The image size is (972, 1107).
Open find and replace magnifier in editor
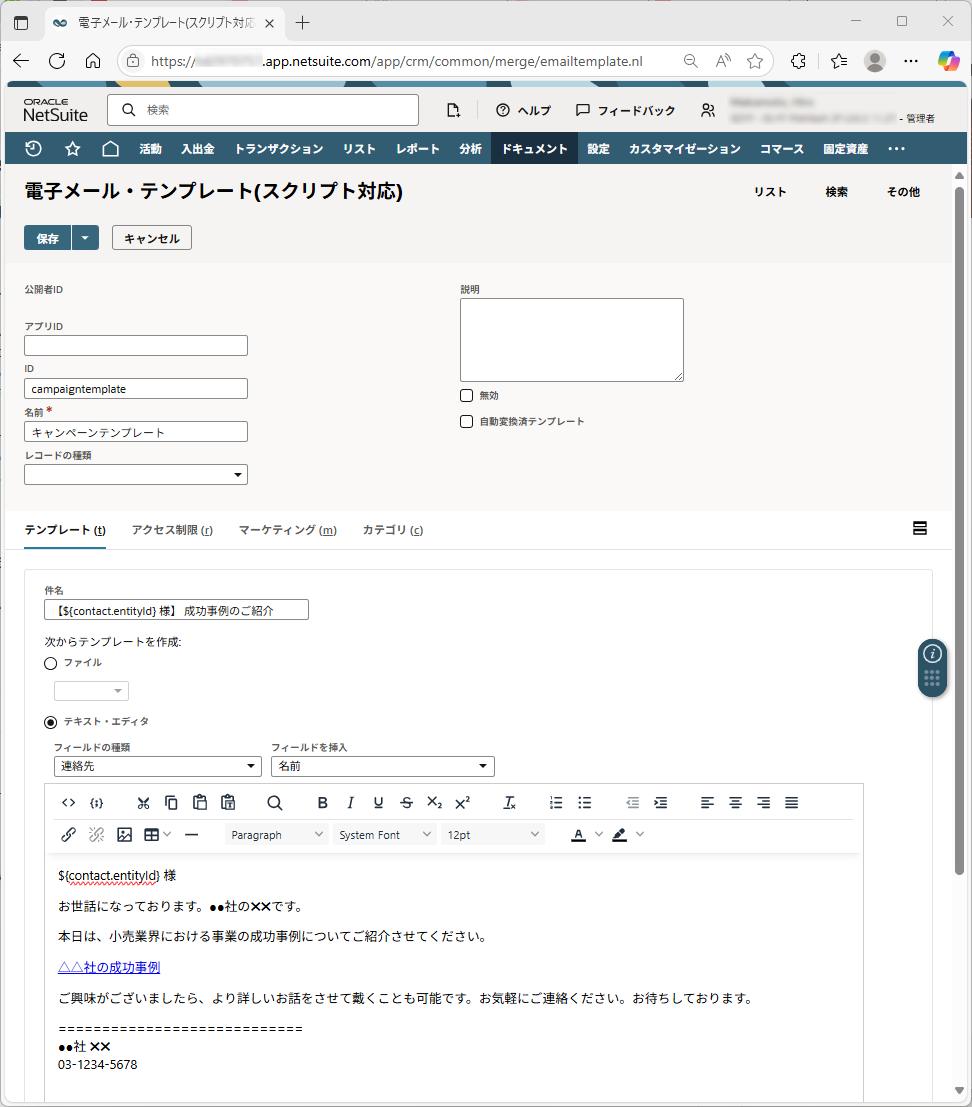[x=275, y=803]
